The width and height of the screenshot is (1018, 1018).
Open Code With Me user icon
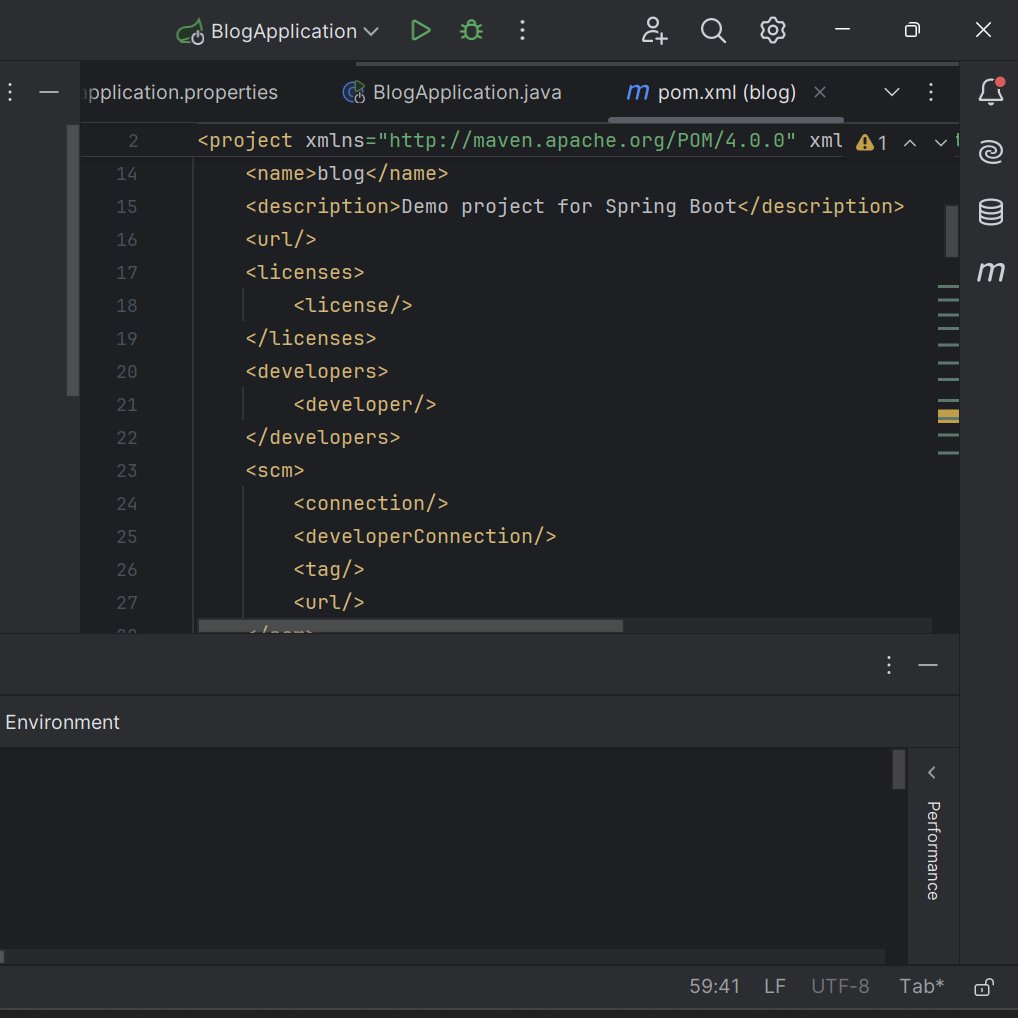654,31
